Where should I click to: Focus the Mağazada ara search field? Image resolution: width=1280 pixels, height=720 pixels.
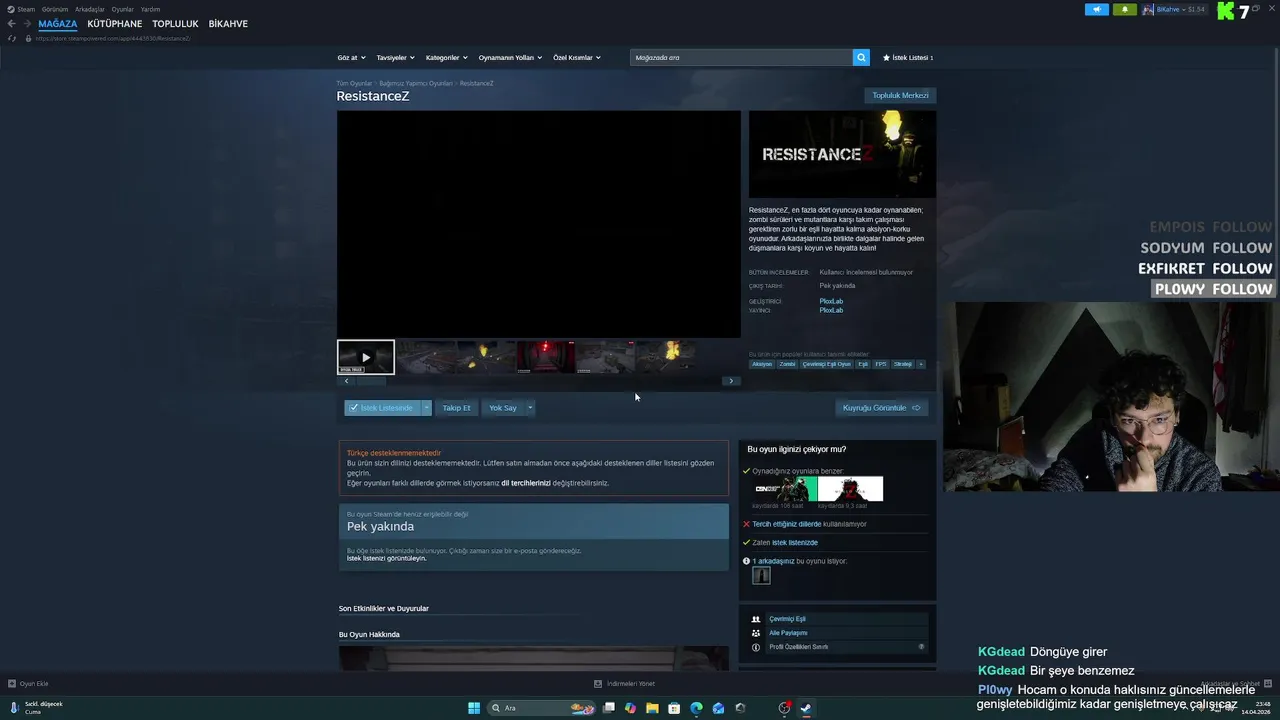pos(741,57)
